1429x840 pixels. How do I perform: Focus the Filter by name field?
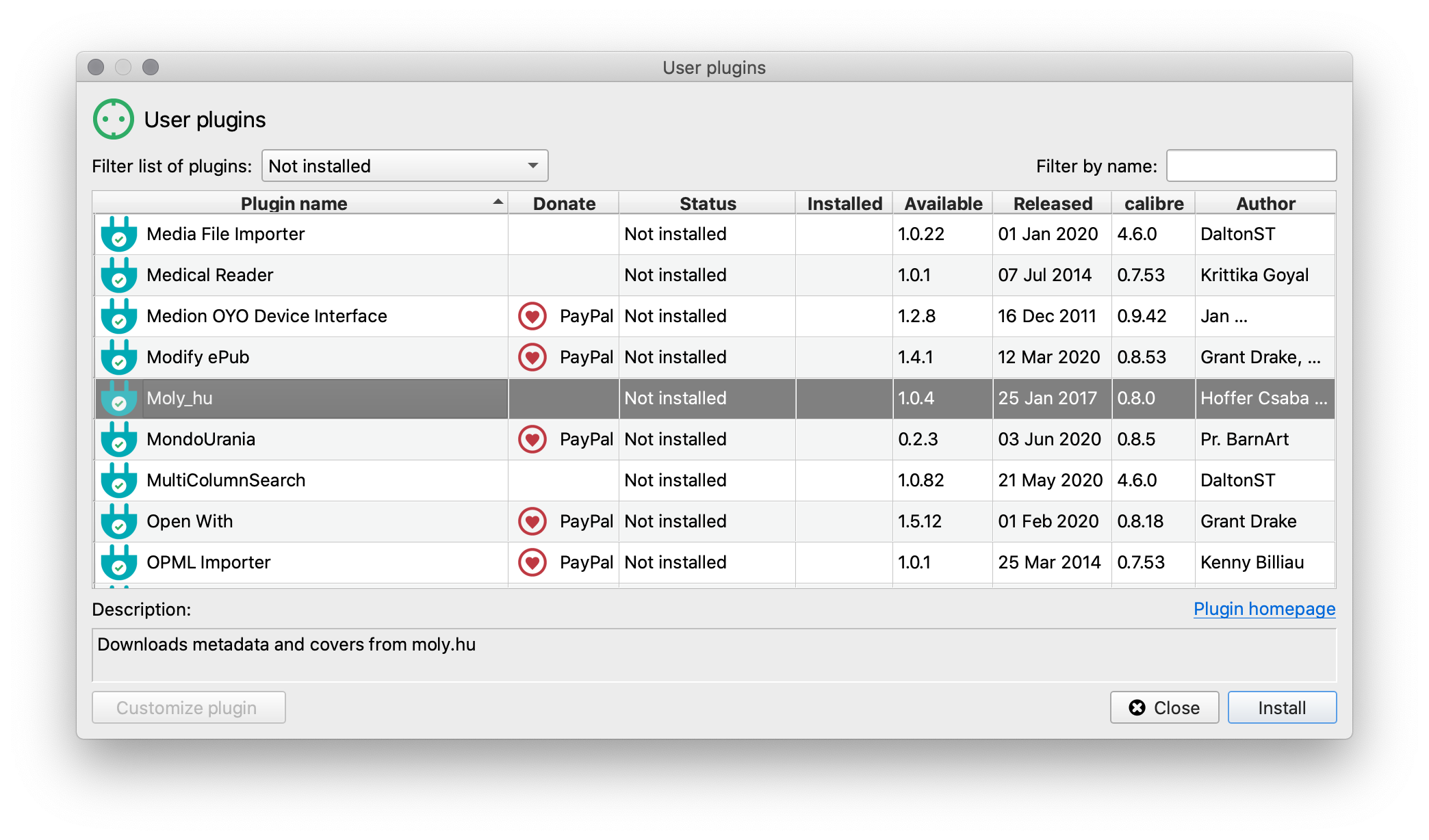(x=1251, y=166)
